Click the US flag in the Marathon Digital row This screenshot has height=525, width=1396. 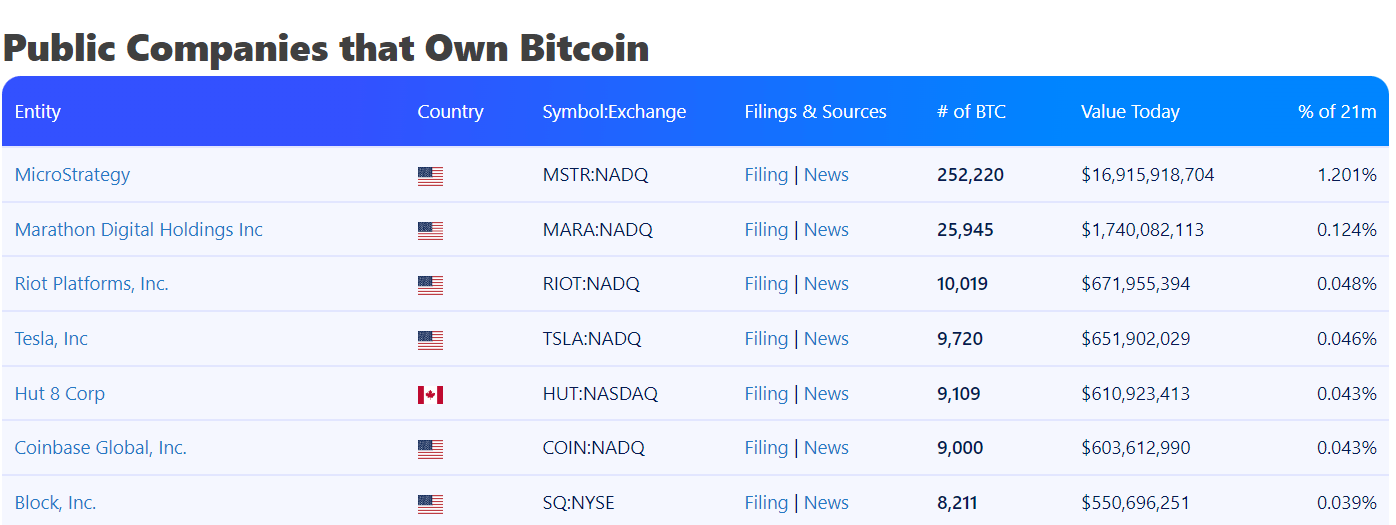coord(430,231)
